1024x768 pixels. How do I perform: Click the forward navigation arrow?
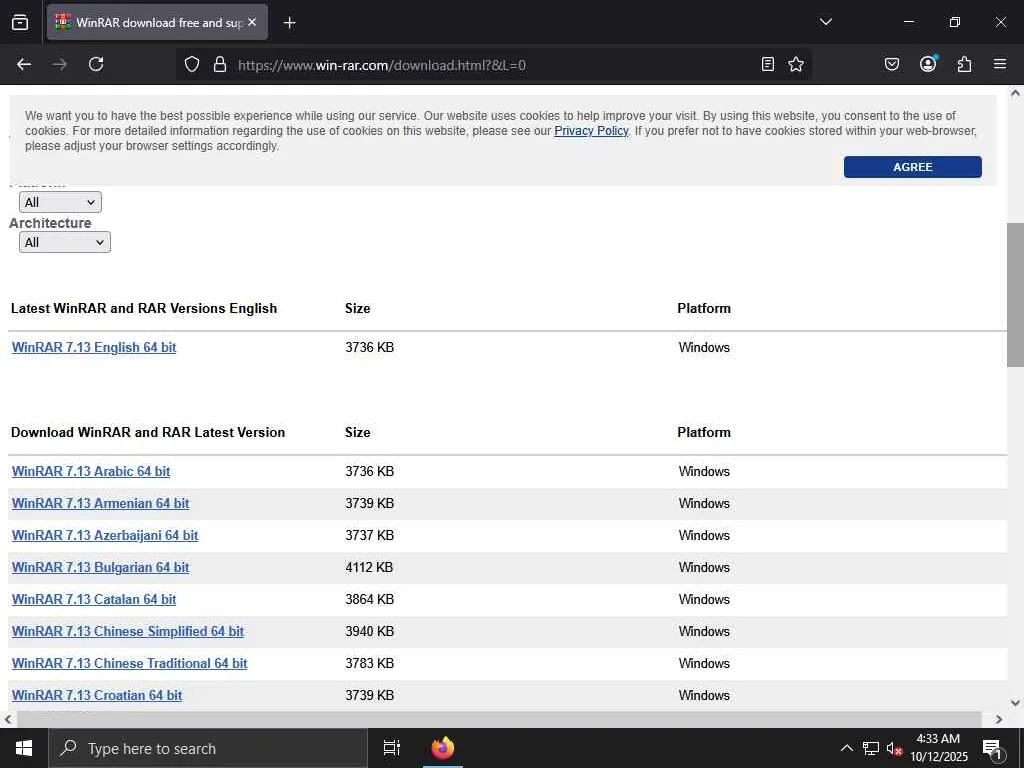pyautogui.click(x=59, y=64)
